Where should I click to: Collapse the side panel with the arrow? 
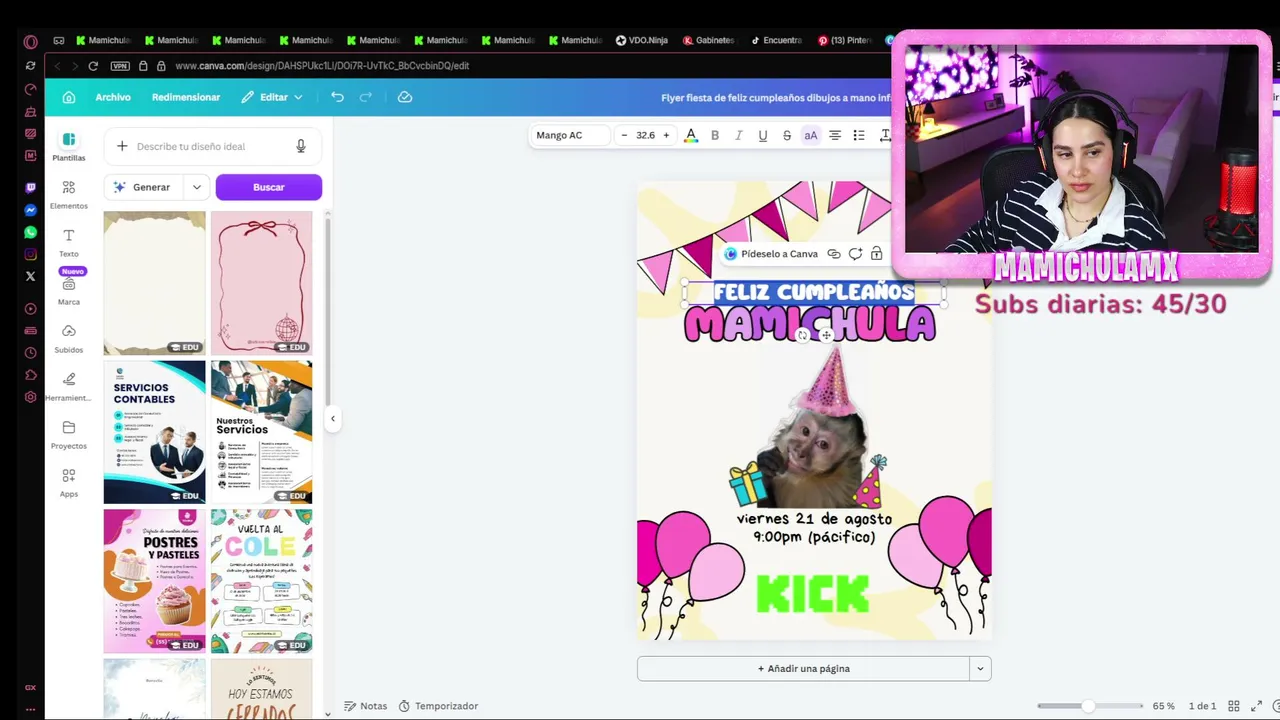click(x=332, y=419)
